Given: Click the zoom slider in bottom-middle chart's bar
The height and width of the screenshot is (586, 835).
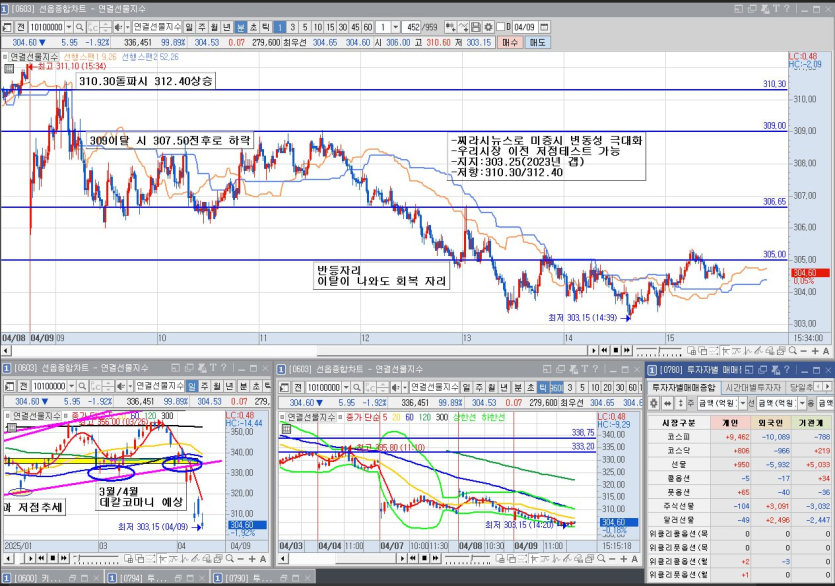Looking at the screenshot, I should [x=467, y=559].
